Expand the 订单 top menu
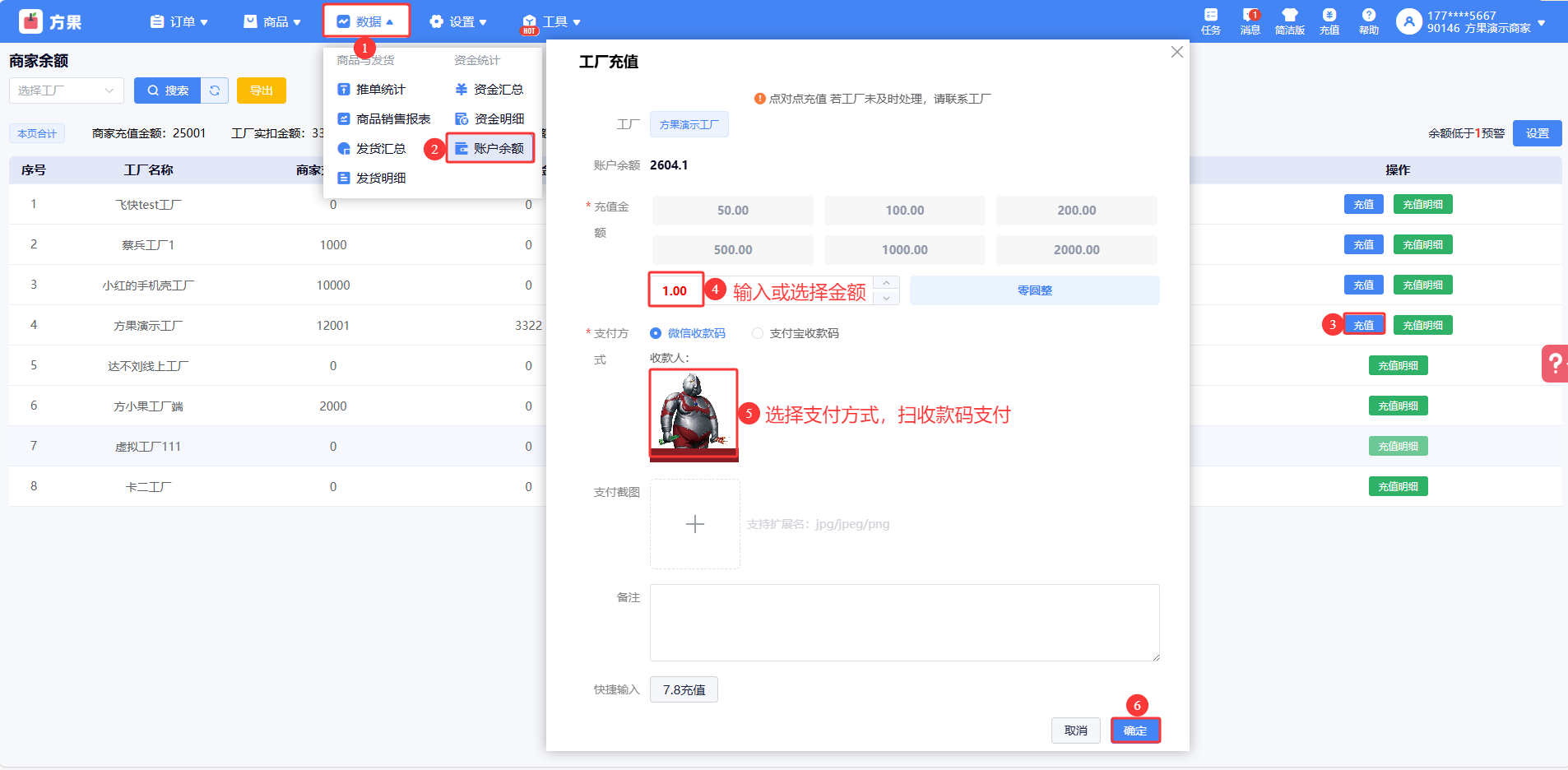The width and height of the screenshot is (1568, 770). point(179,21)
